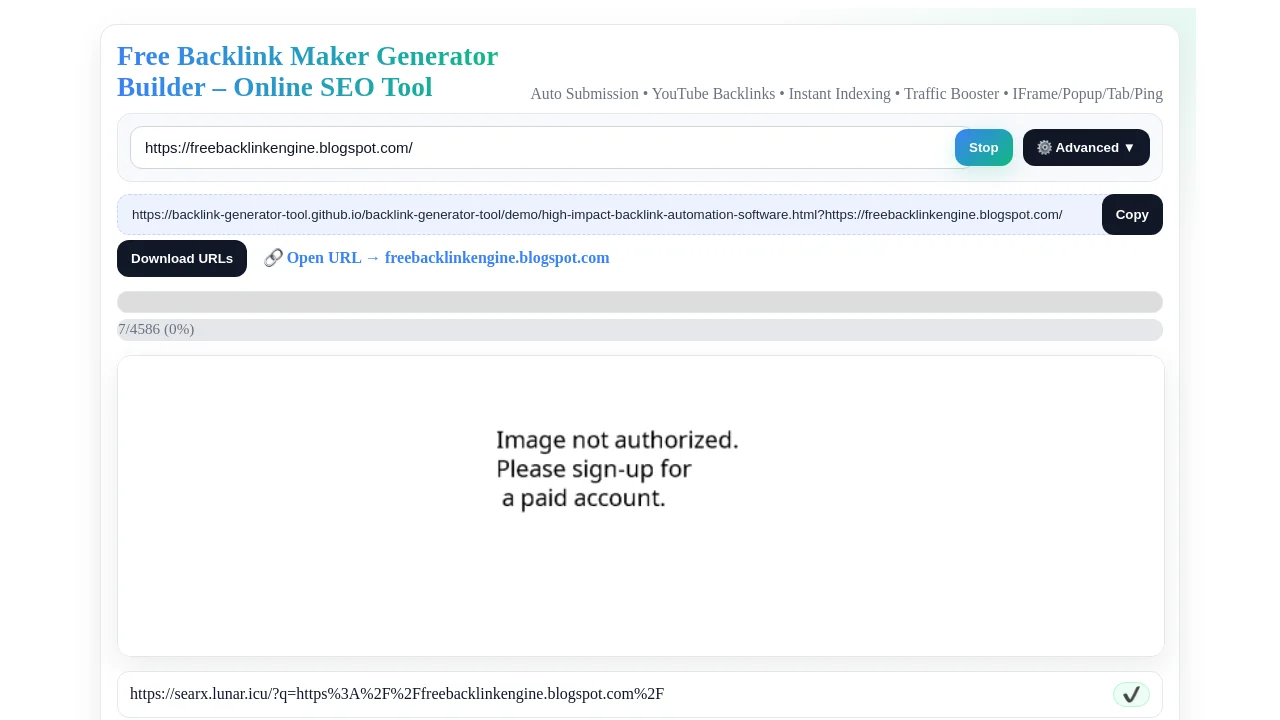The width and height of the screenshot is (1280, 720).
Task: Click the Image not authorized preview frame
Action: (x=641, y=506)
